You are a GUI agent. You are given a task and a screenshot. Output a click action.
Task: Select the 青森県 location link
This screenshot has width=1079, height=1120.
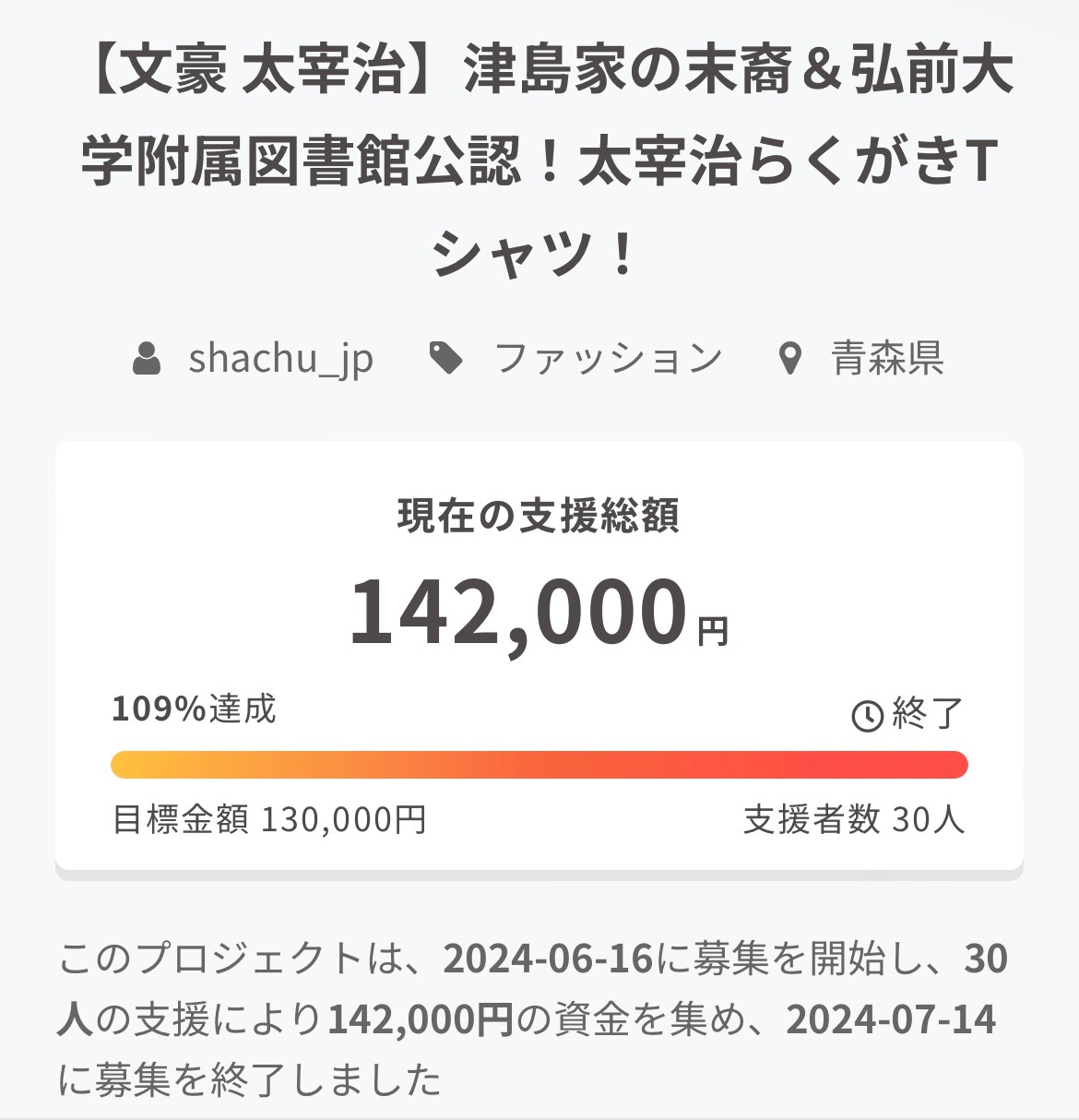click(x=886, y=358)
